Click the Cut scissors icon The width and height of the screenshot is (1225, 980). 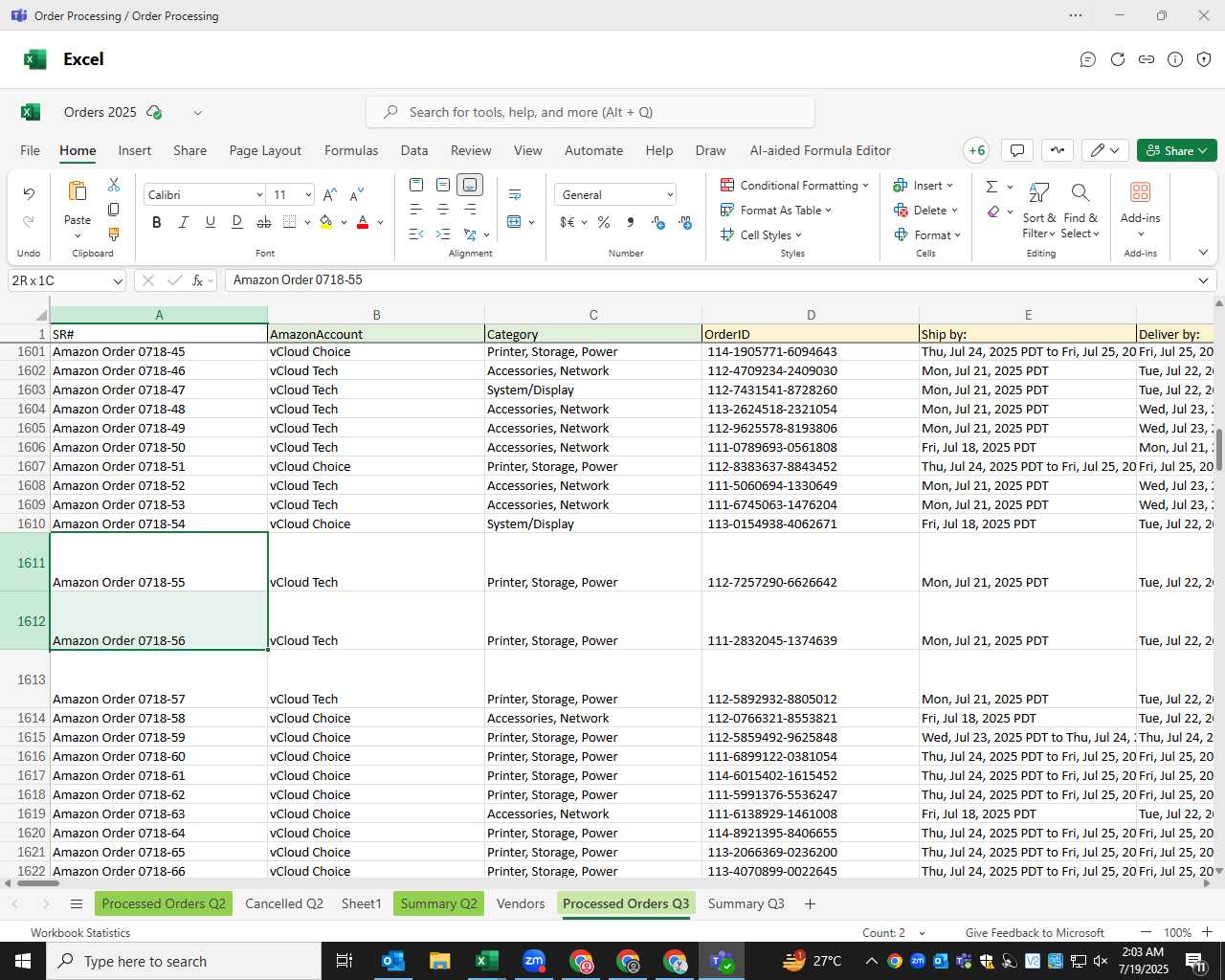(x=114, y=184)
